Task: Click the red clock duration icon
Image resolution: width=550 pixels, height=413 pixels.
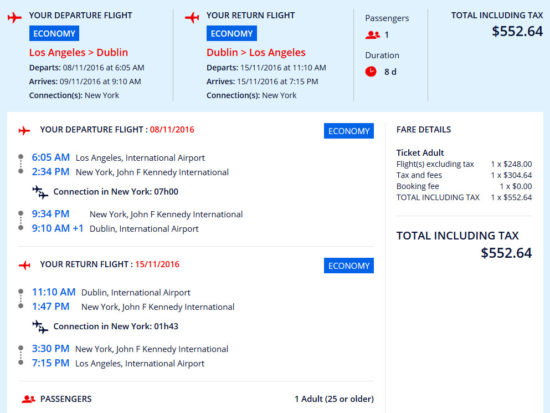Action: point(370,72)
